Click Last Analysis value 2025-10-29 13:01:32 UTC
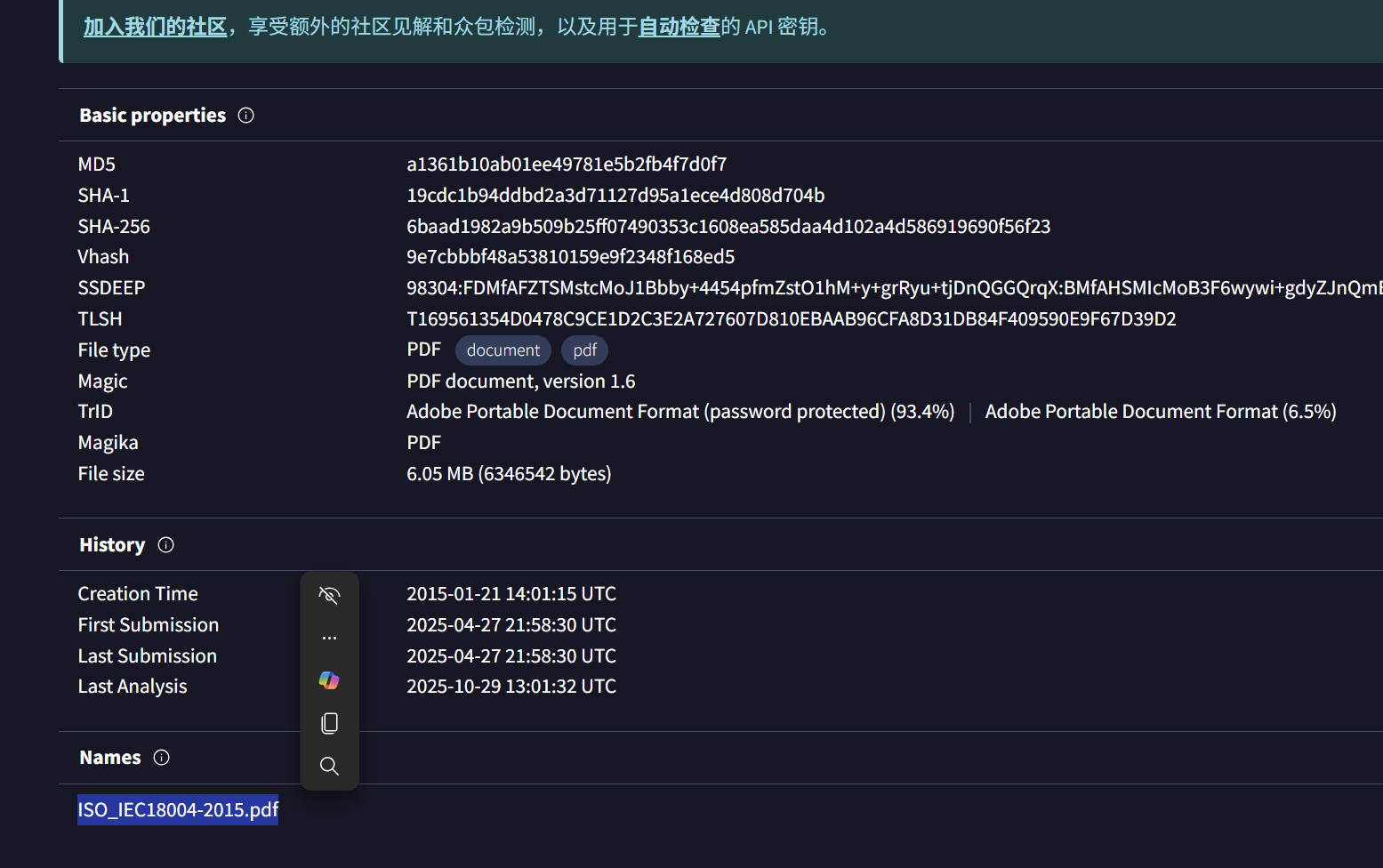This screenshot has width=1383, height=868. point(511,687)
